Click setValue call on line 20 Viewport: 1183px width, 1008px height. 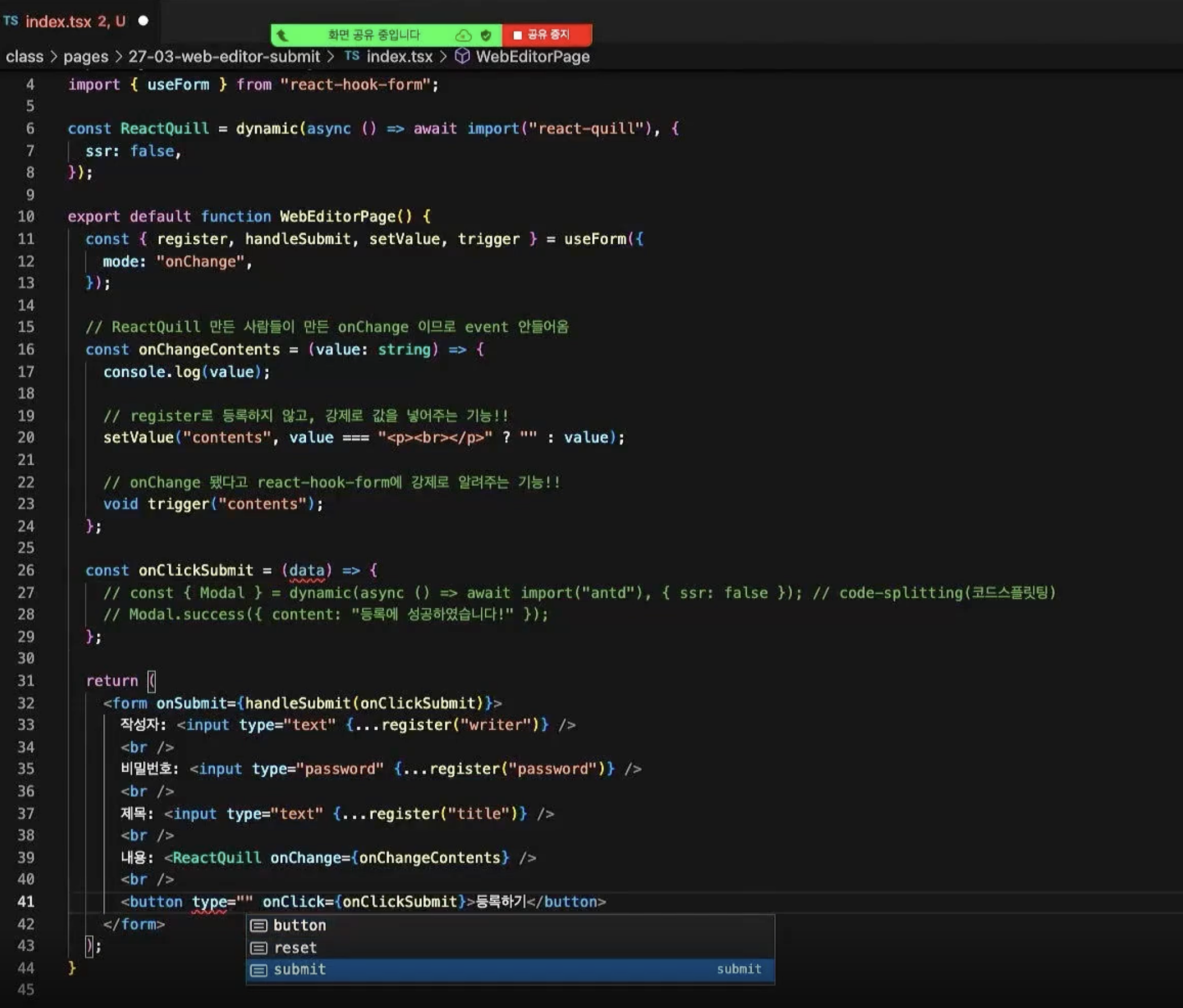[139, 438]
